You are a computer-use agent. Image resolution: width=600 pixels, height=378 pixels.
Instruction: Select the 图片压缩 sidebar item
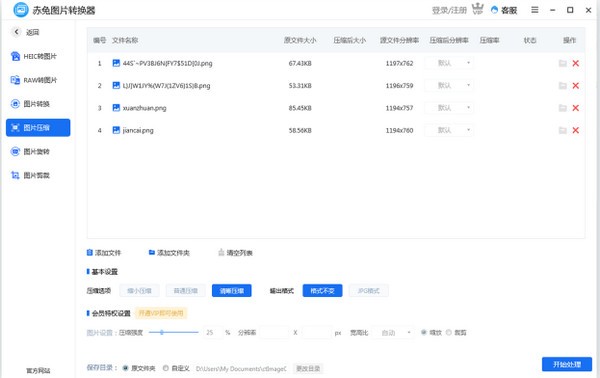[x=38, y=127]
